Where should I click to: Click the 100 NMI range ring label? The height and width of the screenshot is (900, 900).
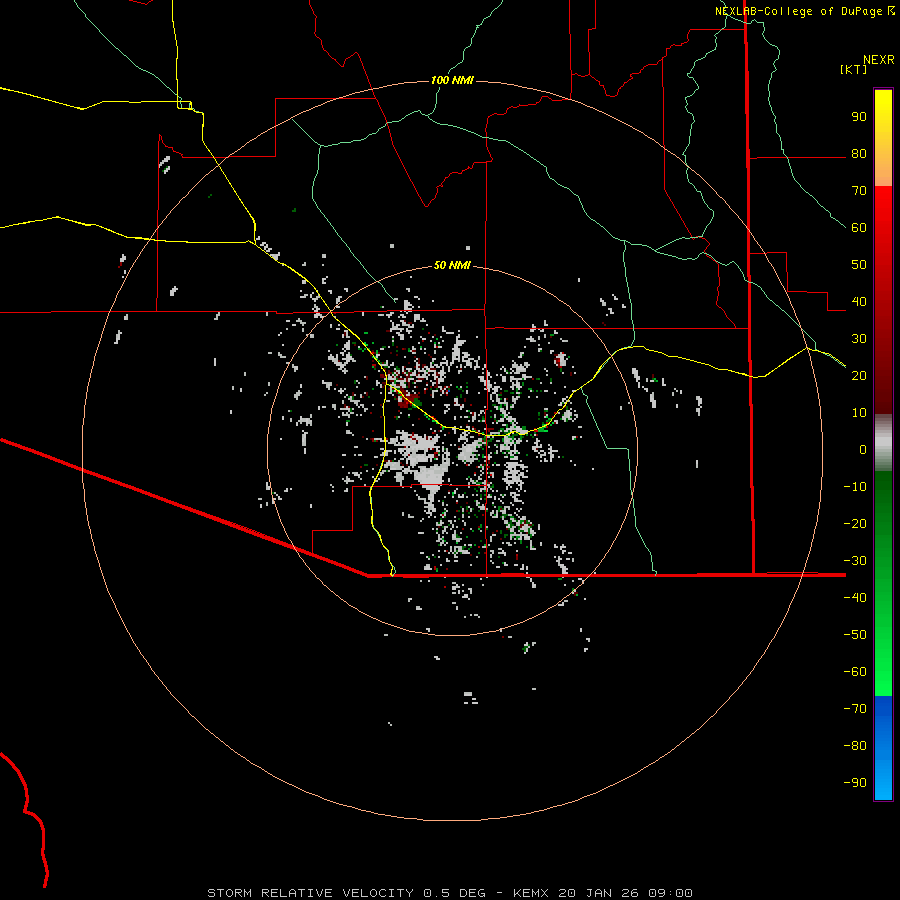pos(451,79)
